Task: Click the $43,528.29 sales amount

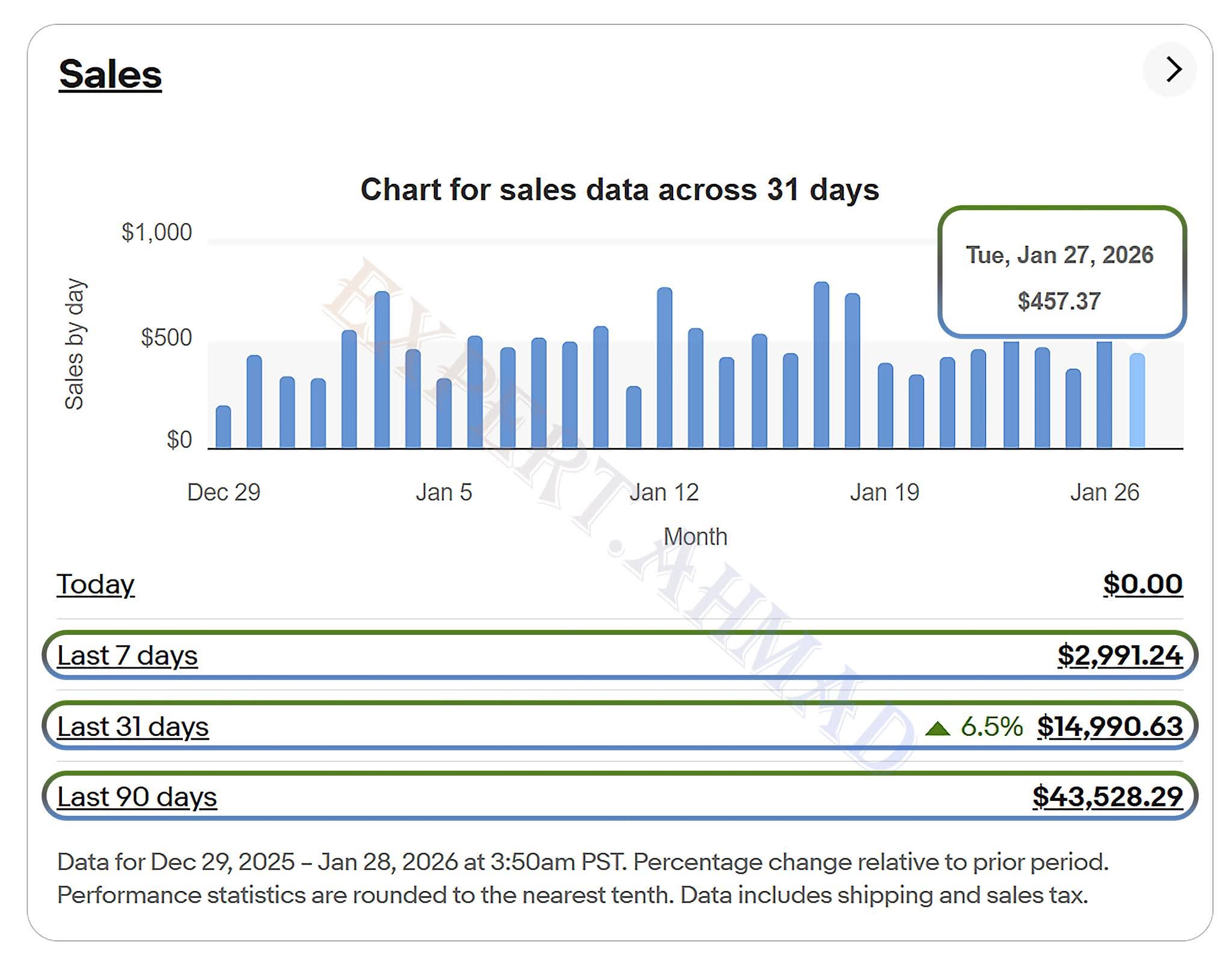Action: point(1107,797)
